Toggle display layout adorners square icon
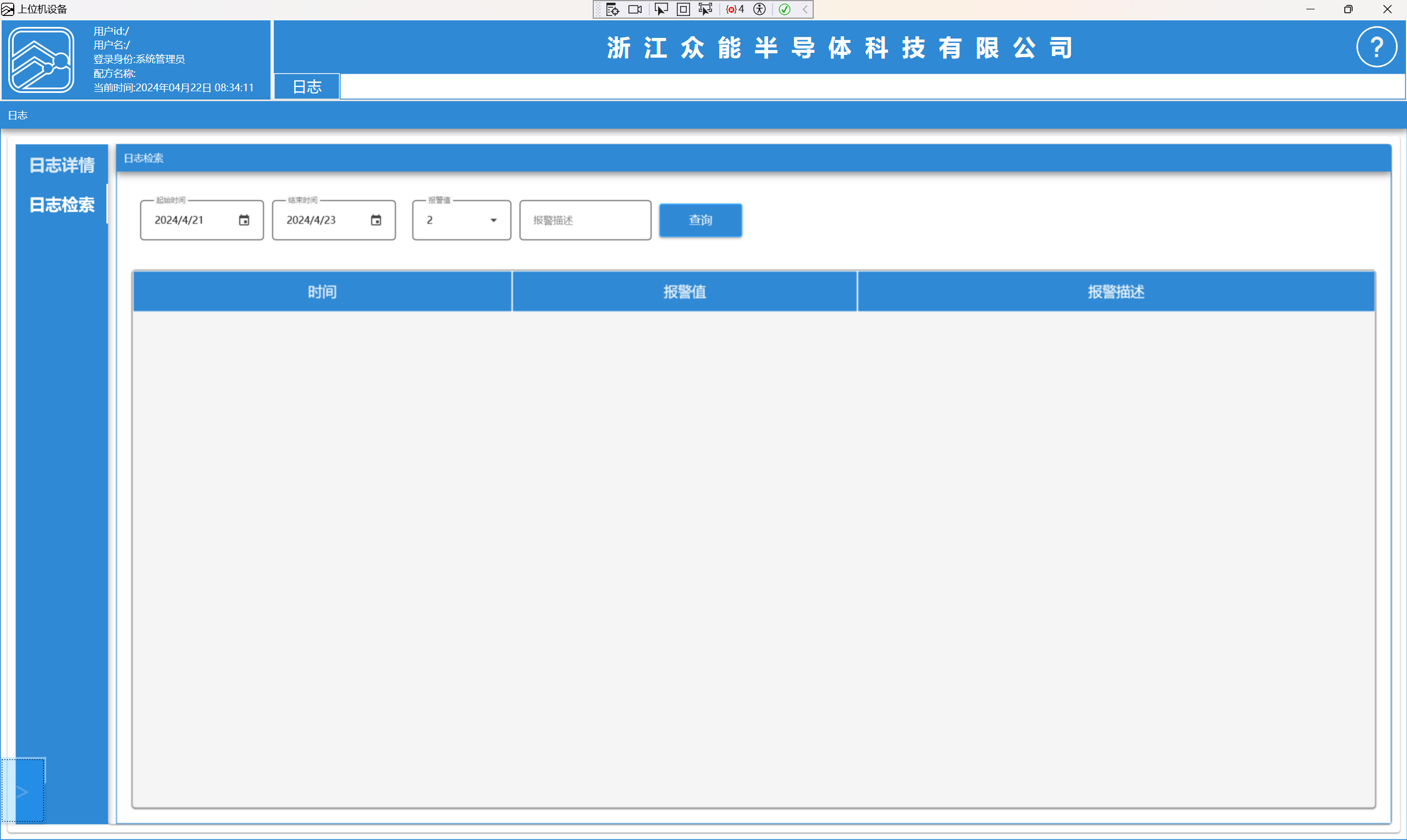1407x840 pixels. 683,9
